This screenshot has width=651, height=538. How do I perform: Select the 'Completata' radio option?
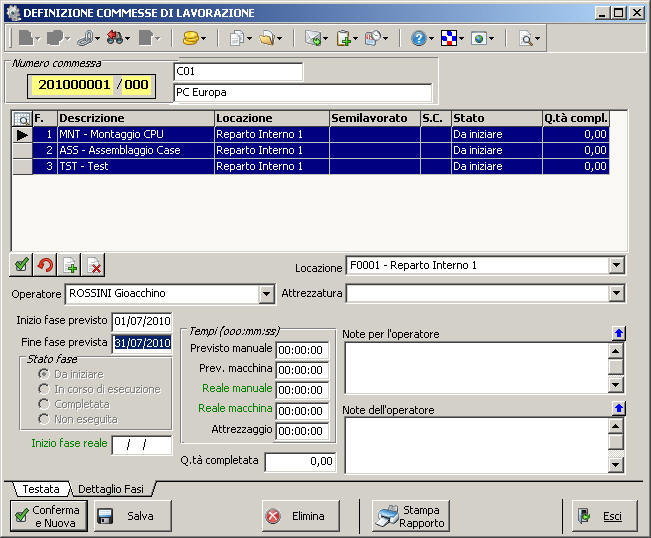(x=44, y=405)
